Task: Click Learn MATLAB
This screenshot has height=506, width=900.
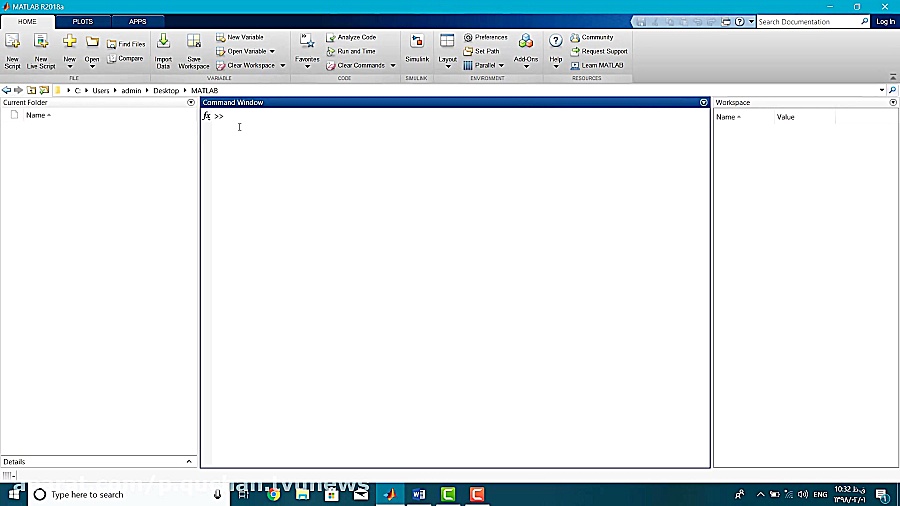Action: [597, 65]
